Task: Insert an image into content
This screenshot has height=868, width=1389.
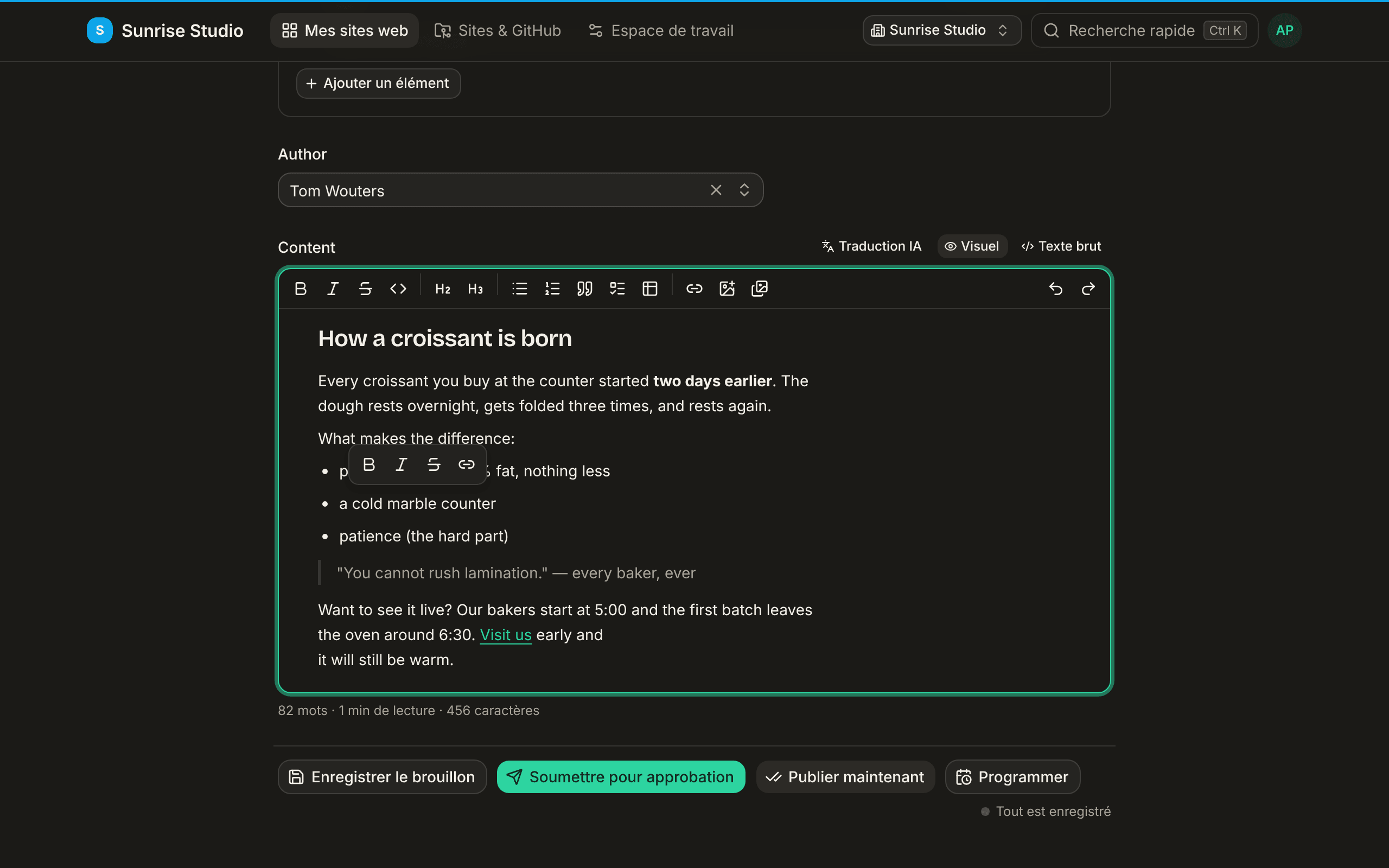Action: (x=727, y=289)
